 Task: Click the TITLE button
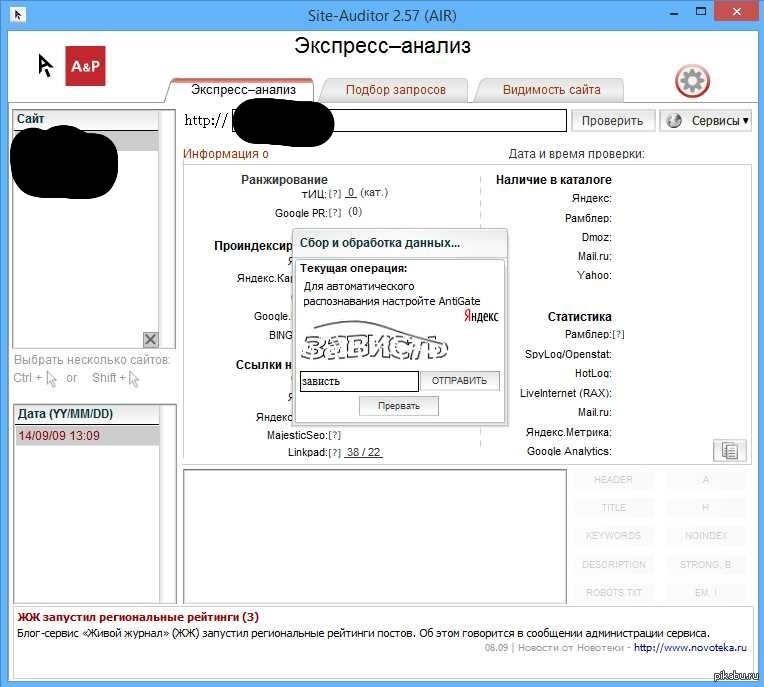(x=613, y=508)
